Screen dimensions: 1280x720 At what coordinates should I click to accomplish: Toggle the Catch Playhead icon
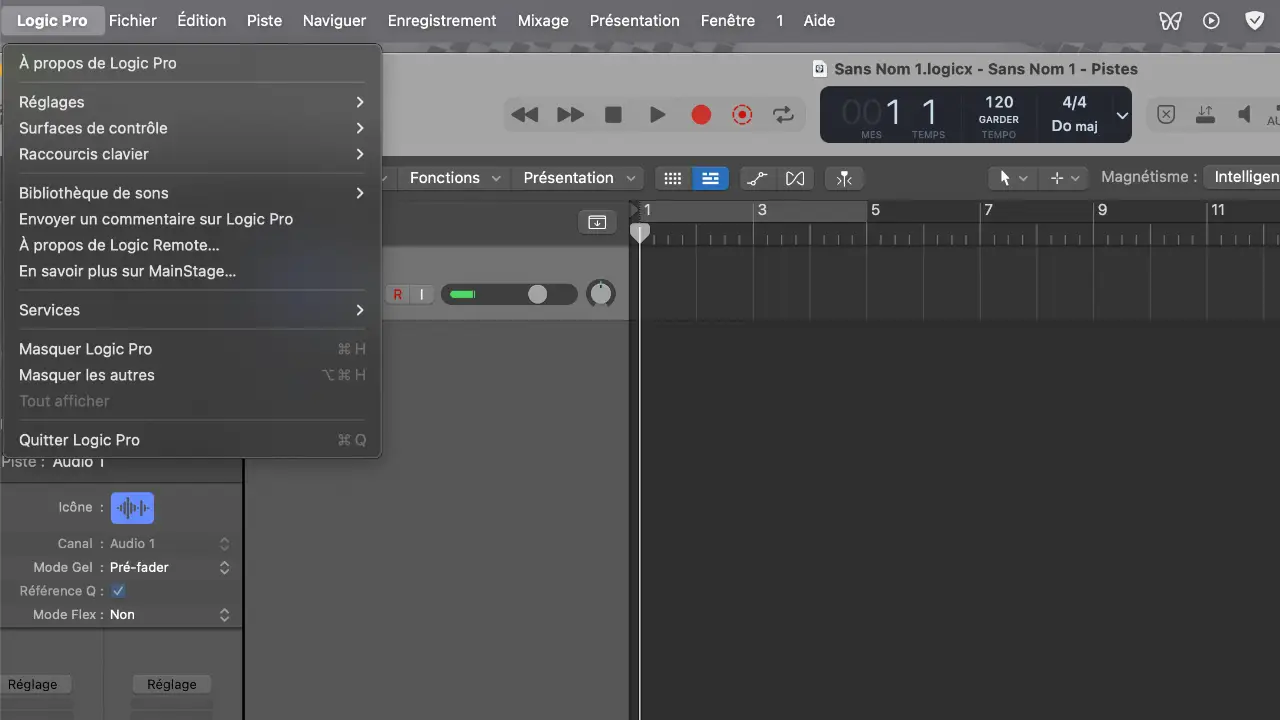[845, 178]
